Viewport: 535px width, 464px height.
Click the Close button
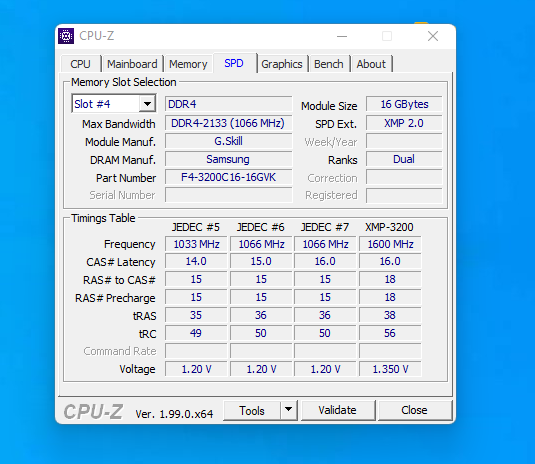(x=415, y=410)
